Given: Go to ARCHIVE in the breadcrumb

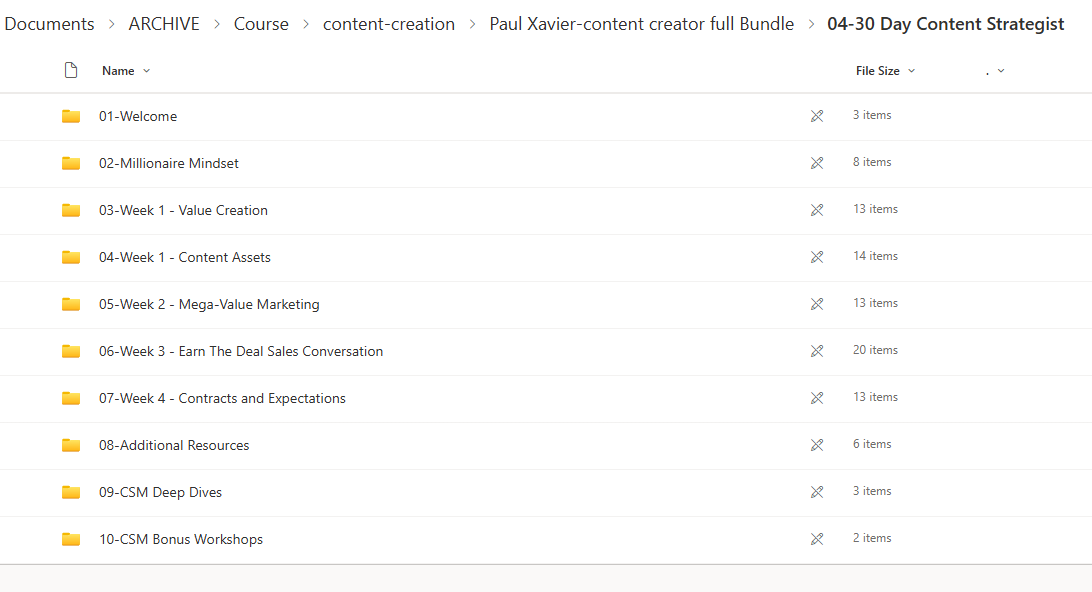Looking at the screenshot, I should tap(164, 24).
